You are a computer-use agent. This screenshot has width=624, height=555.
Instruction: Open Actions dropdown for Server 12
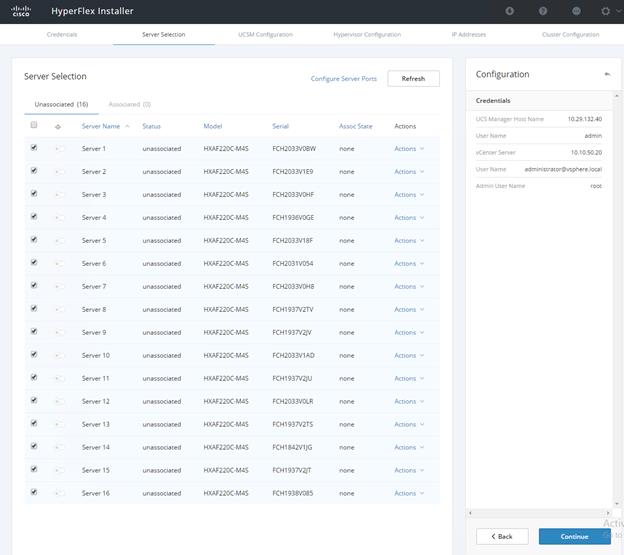coord(409,401)
